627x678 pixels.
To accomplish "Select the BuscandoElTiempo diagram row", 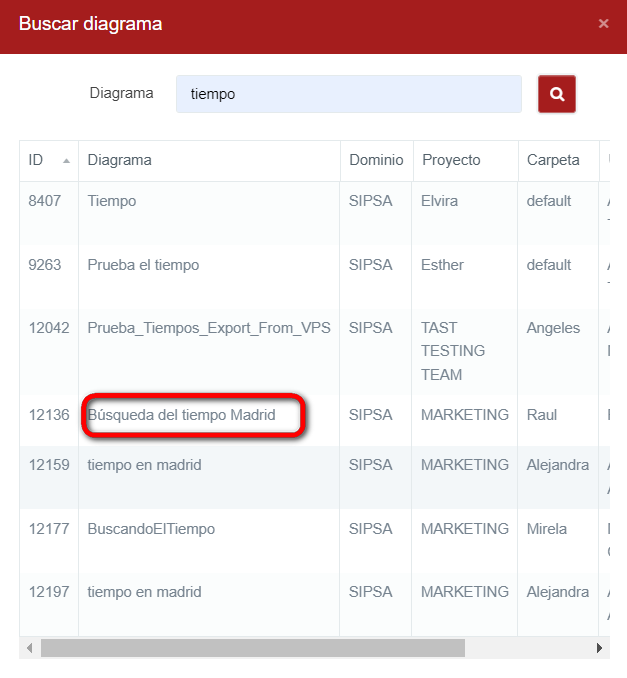I will pos(151,529).
